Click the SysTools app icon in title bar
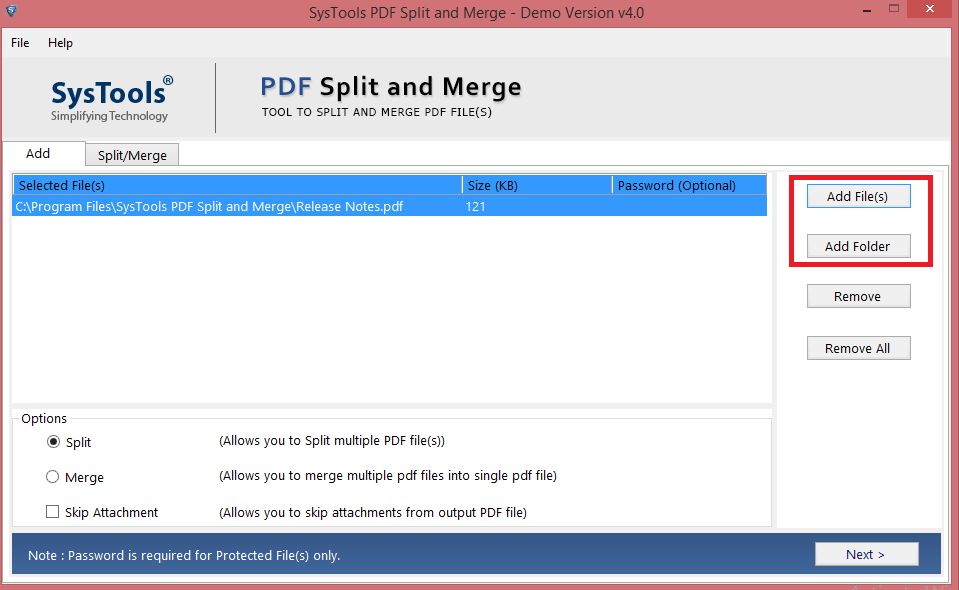The image size is (959, 590). coord(12,10)
